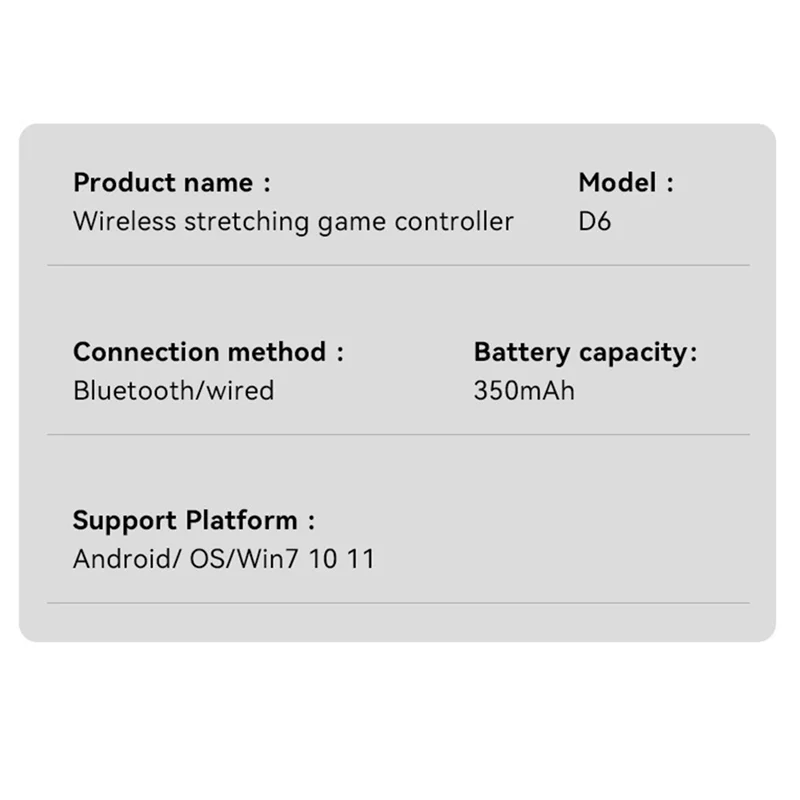
Task: Click the divider line below the Model row
Action: click(x=398, y=265)
